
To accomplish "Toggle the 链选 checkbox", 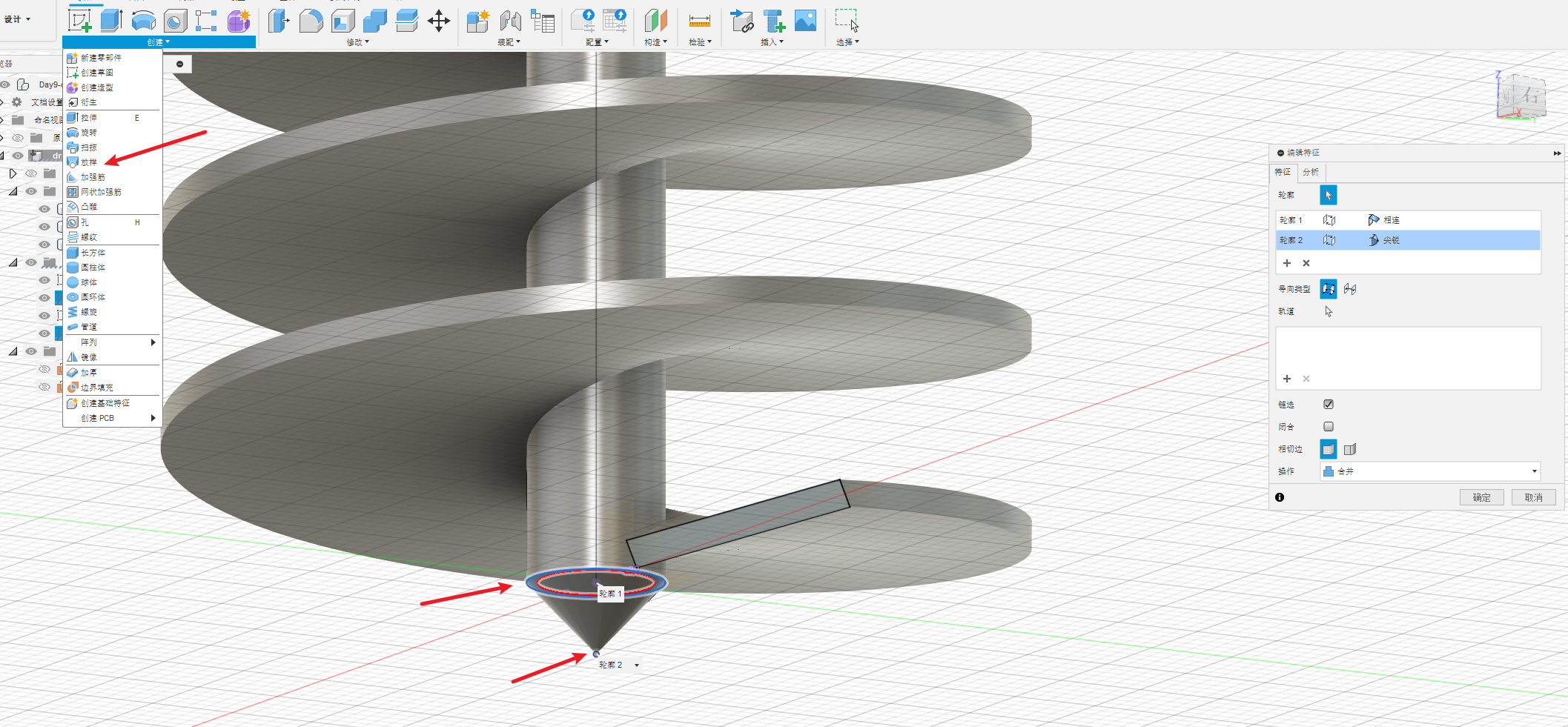I will (x=1329, y=405).
